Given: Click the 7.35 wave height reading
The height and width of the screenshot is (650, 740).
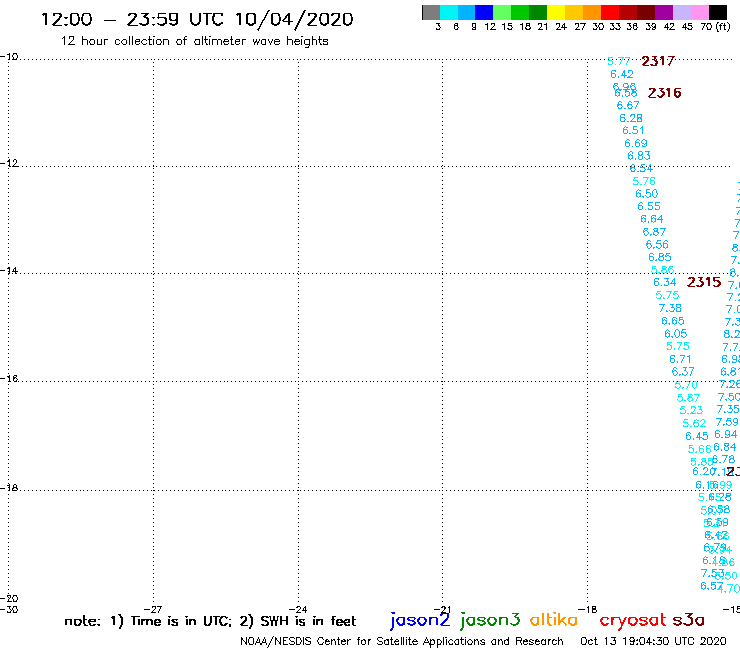Looking at the screenshot, I should tap(728, 409).
